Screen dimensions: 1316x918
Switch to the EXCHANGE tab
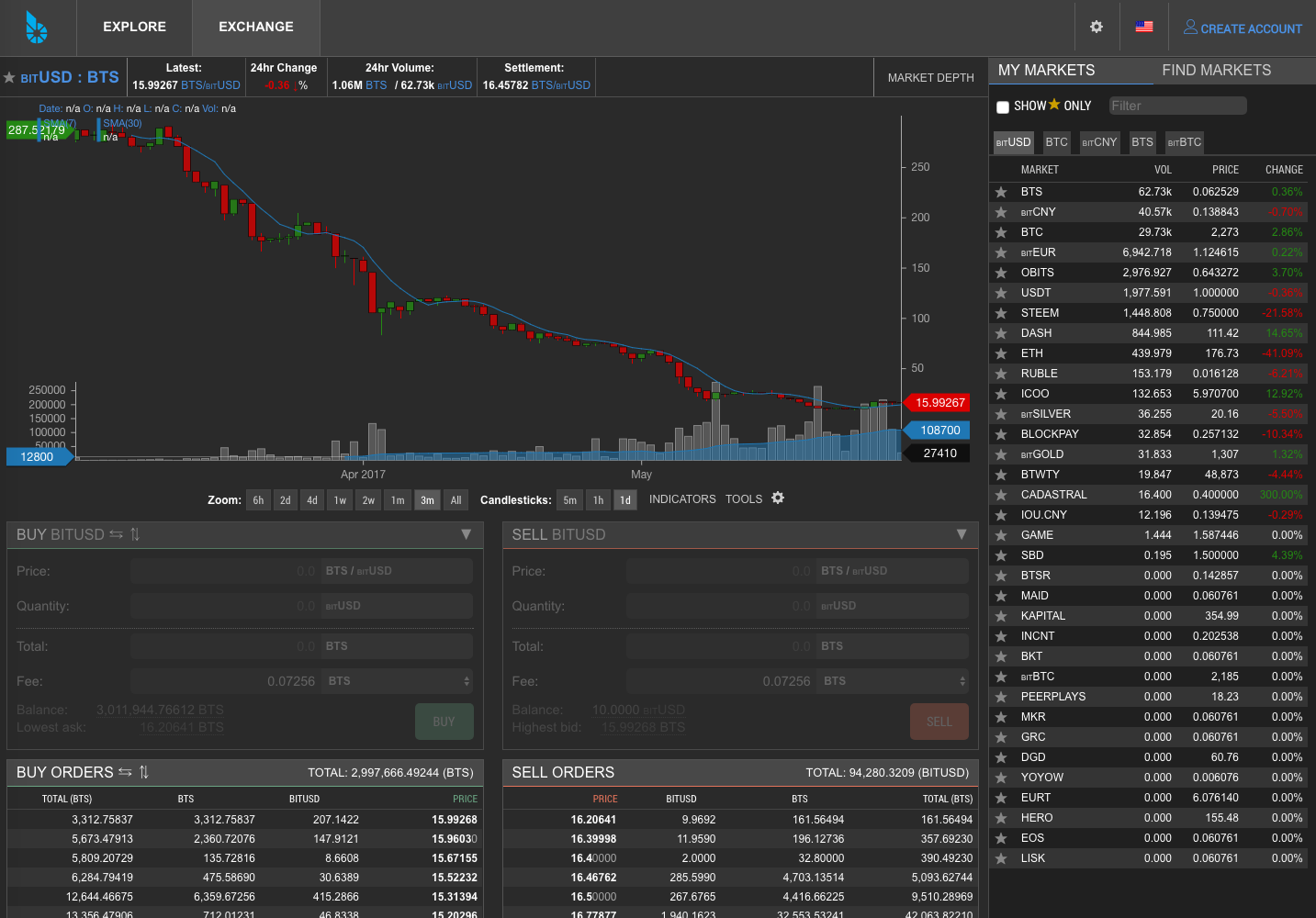(x=256, y=28)
